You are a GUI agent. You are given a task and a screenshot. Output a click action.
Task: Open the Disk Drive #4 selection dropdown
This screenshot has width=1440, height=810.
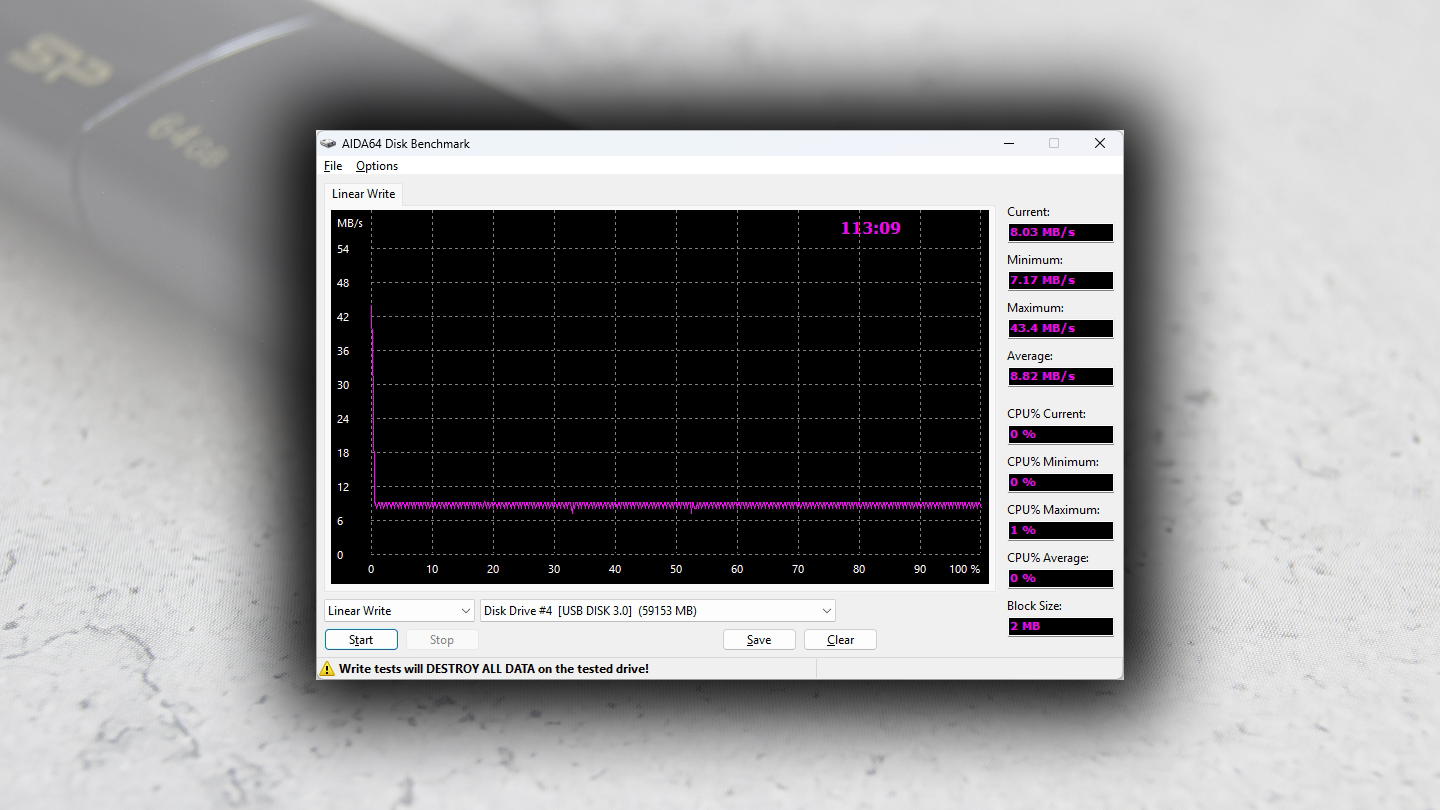tap(657, 611)
